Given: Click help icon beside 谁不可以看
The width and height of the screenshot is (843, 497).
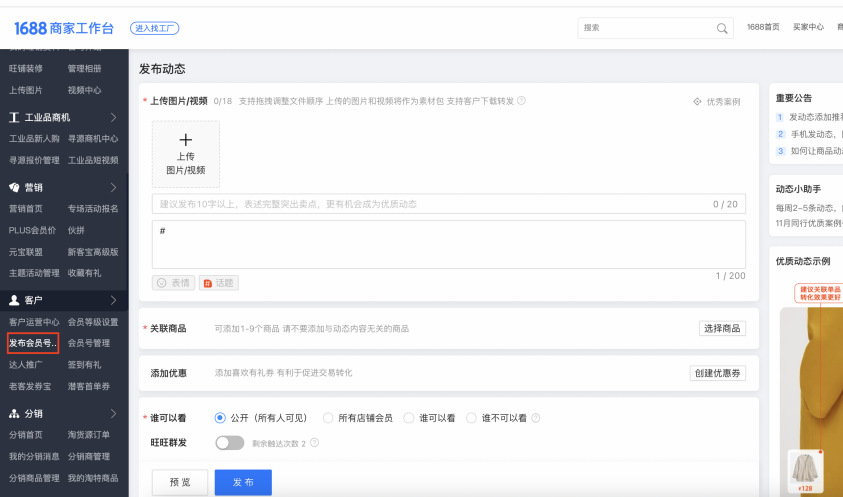Looking at the screenshot, I should pyautogui.click(x=536, y=418).
